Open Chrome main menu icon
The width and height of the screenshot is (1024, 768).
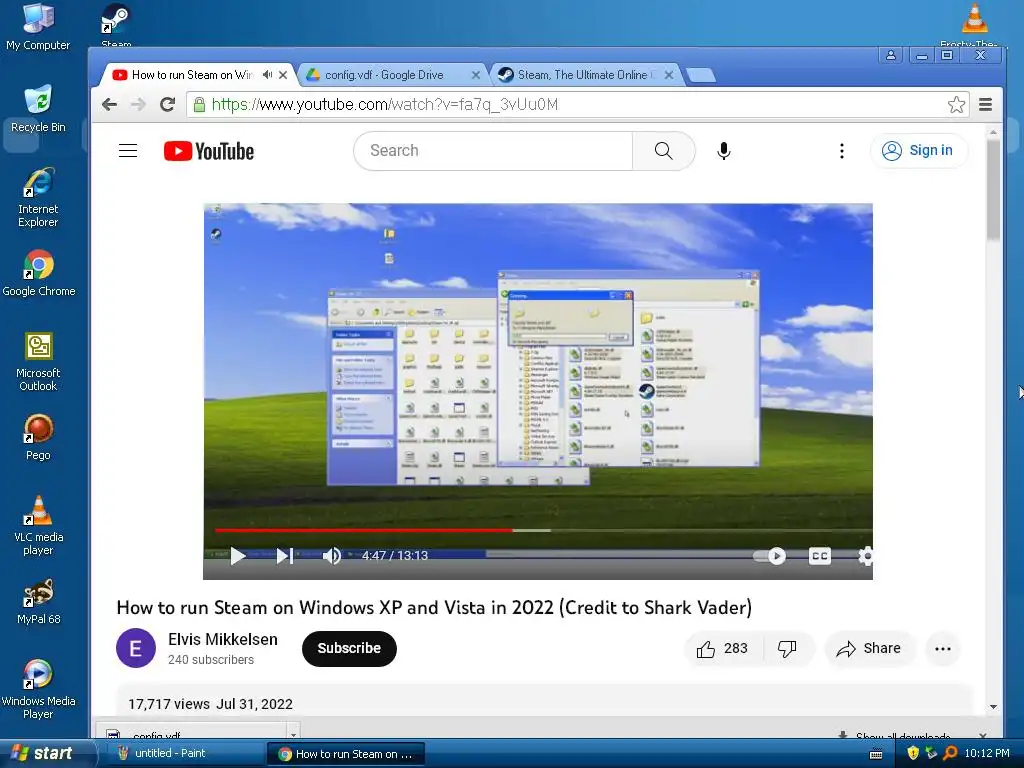(x=985, y=104)
